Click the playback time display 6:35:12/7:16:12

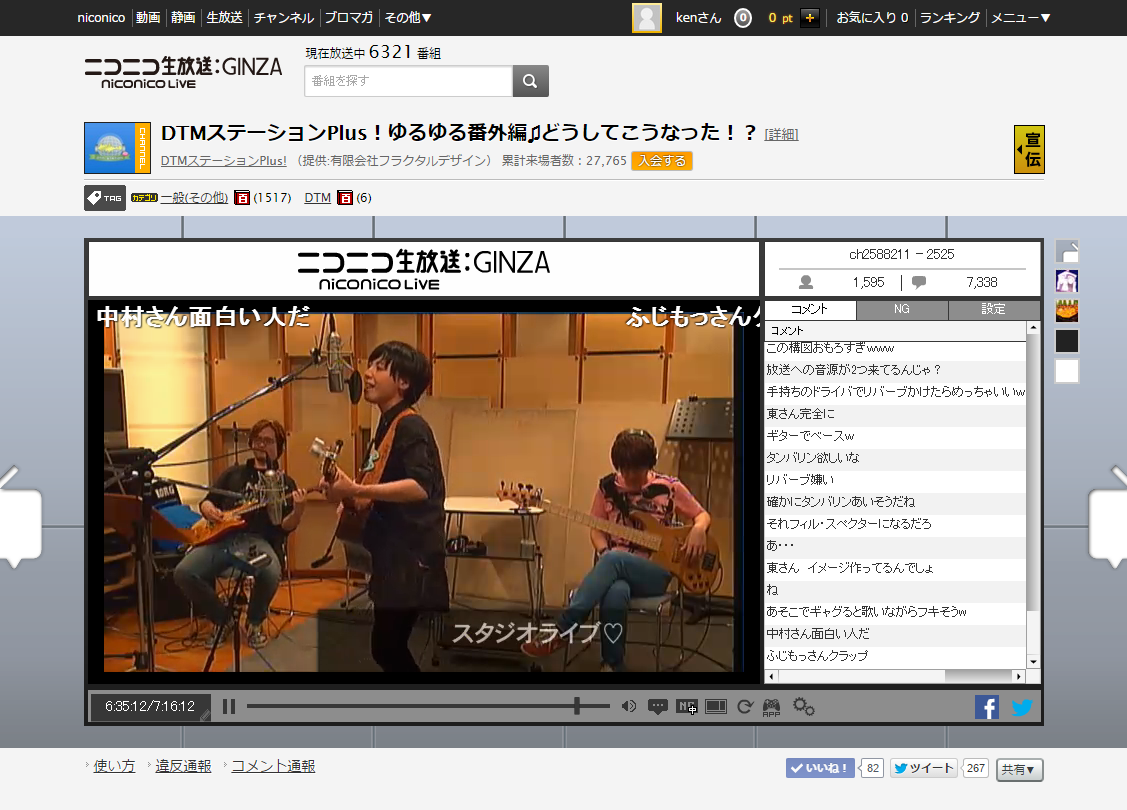click(x=150, y=707)
